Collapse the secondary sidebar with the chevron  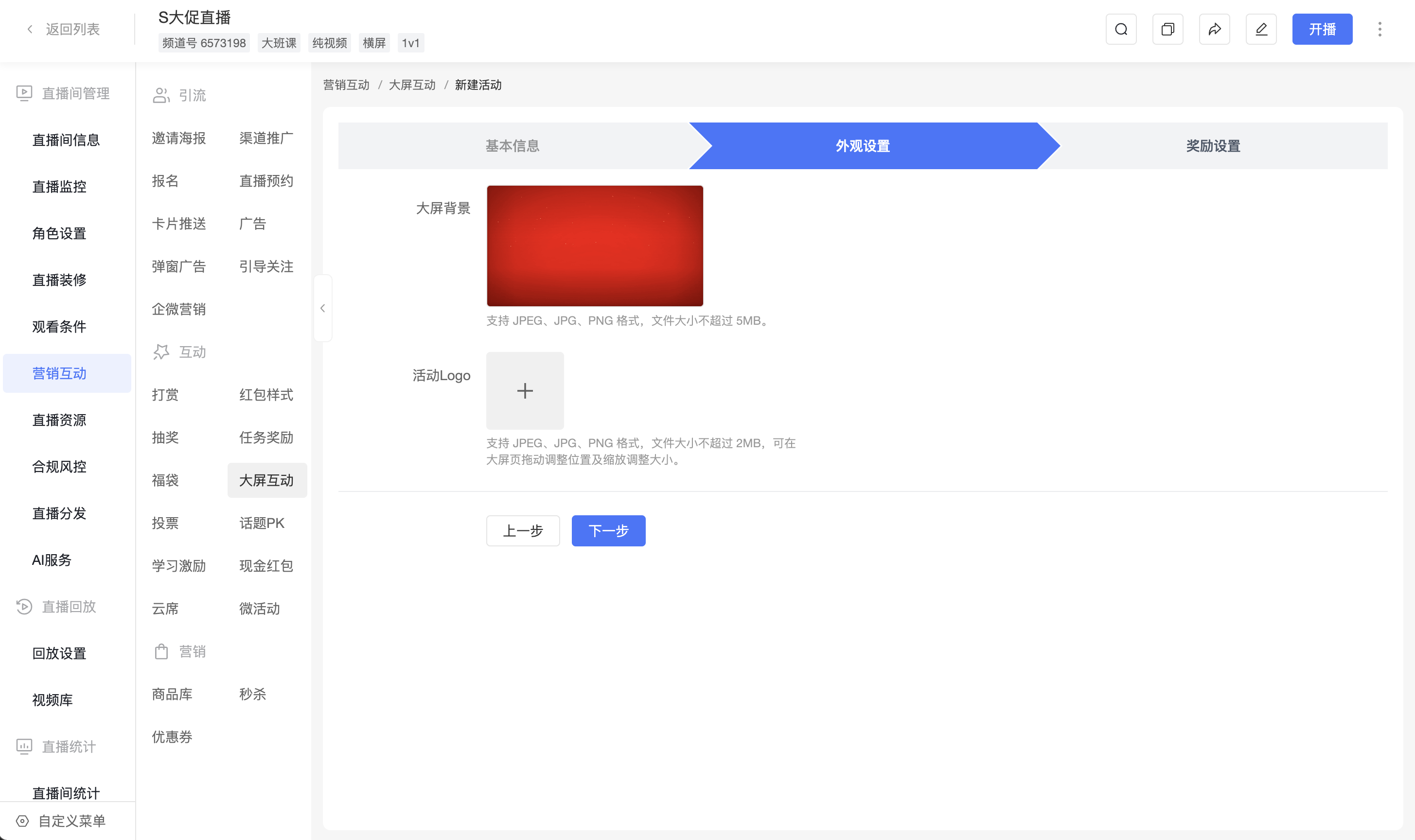(x=323, y=308)
